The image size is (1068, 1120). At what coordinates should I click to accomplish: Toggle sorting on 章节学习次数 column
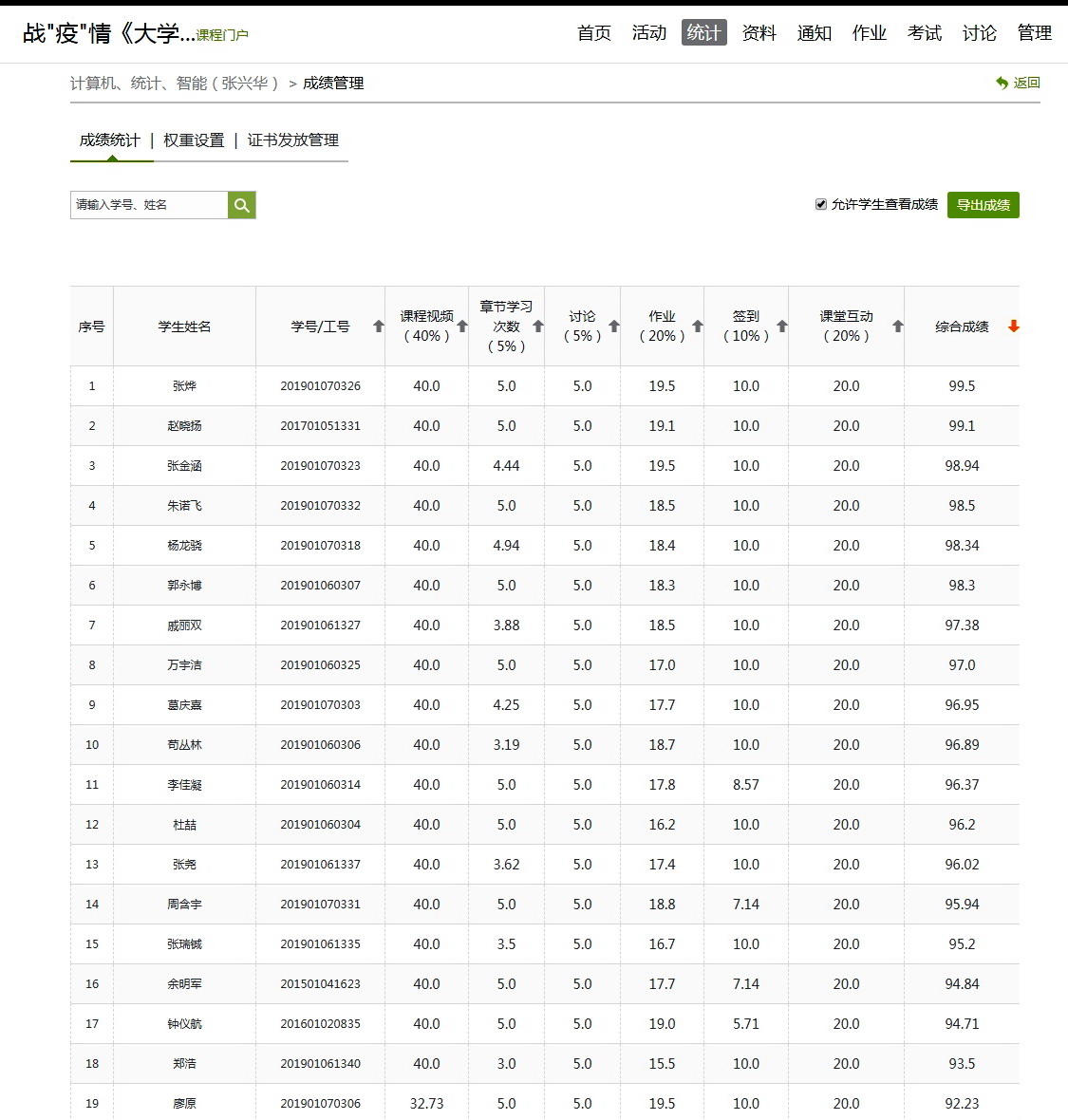[537, 326]
